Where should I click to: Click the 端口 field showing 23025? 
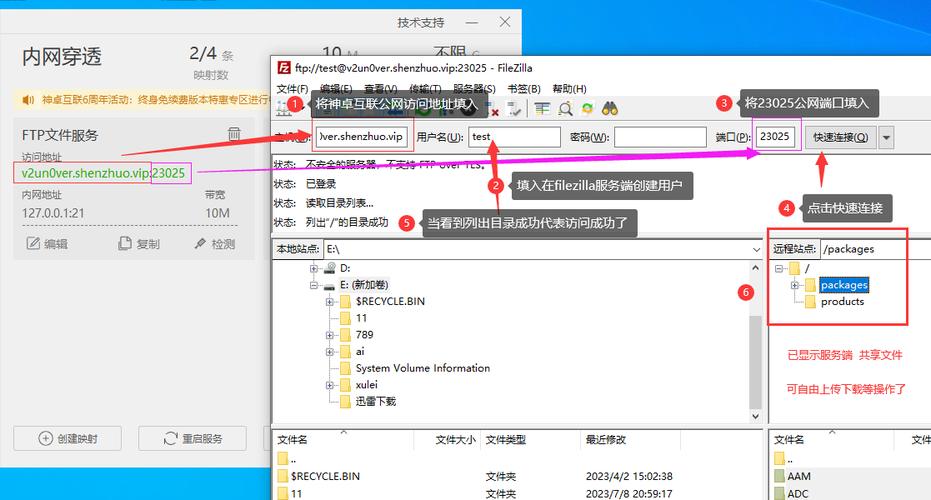775,137
